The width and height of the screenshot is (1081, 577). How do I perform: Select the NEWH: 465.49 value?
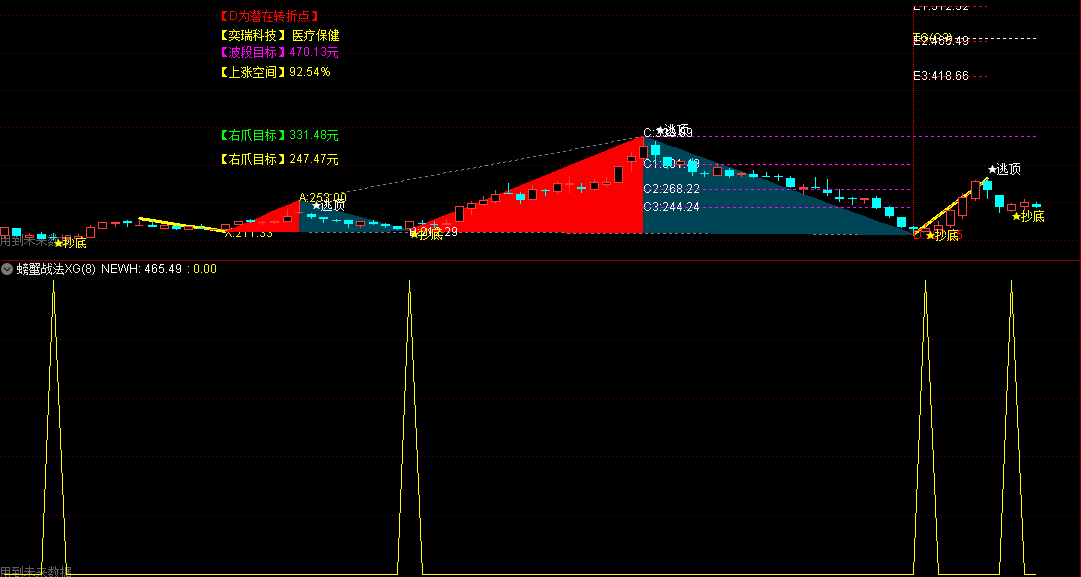tap(141, 269)
